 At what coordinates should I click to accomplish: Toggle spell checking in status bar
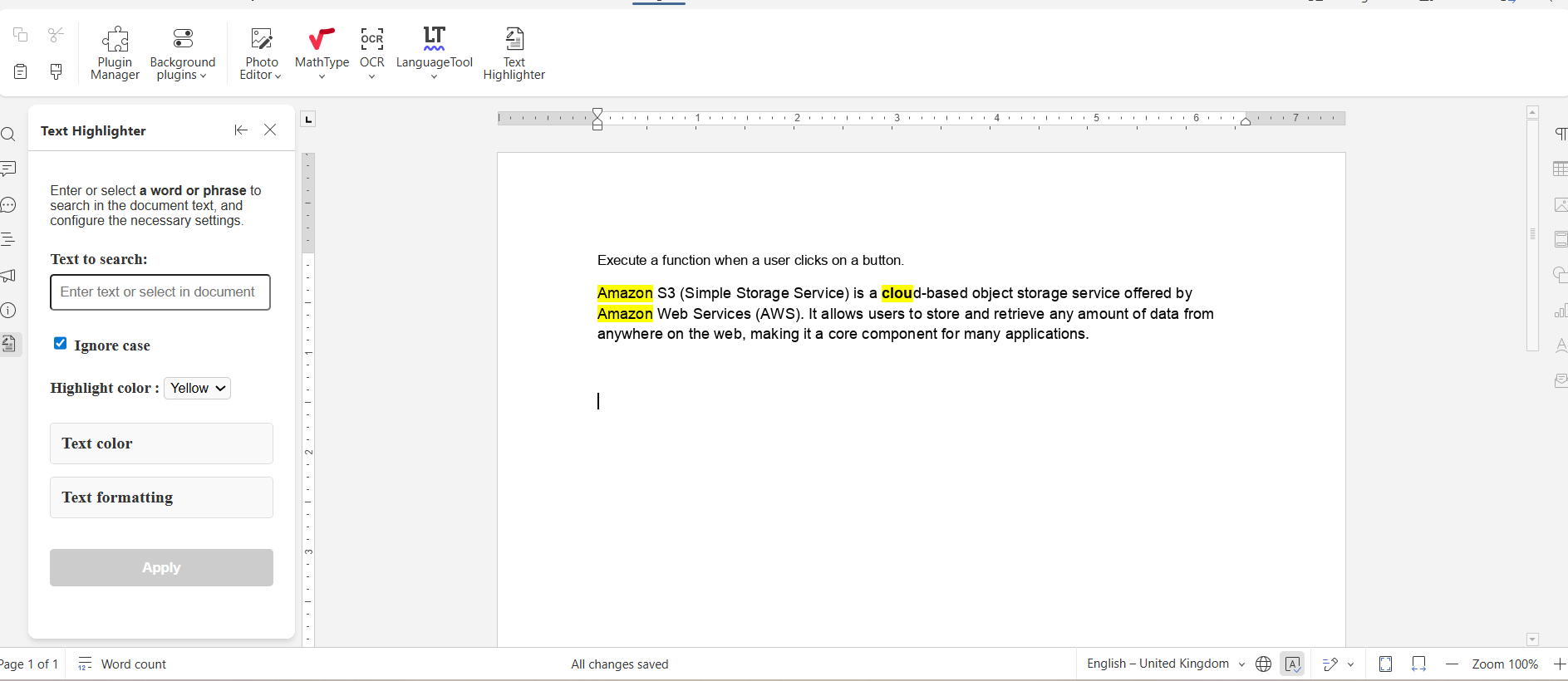coord(1292,664)
